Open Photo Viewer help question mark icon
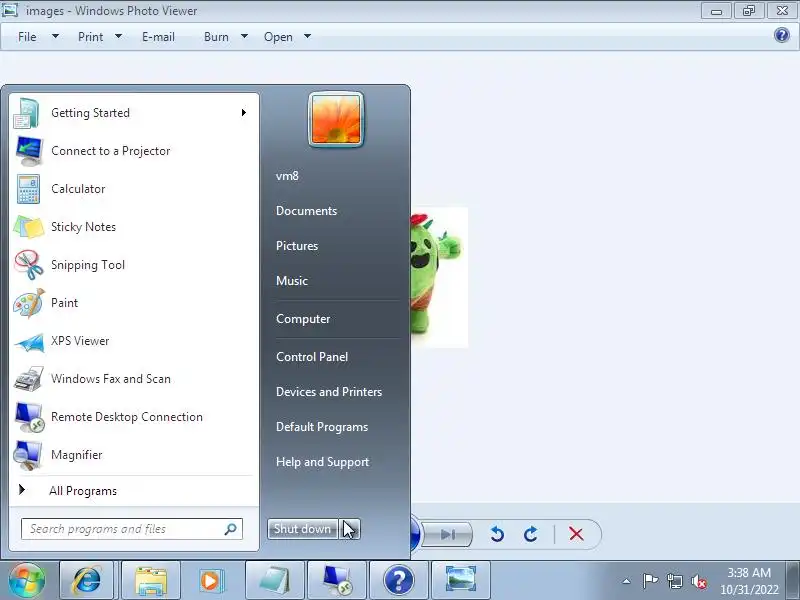This screenshot has width=800, height=600. pyautogui.click(x=782, y=35)
